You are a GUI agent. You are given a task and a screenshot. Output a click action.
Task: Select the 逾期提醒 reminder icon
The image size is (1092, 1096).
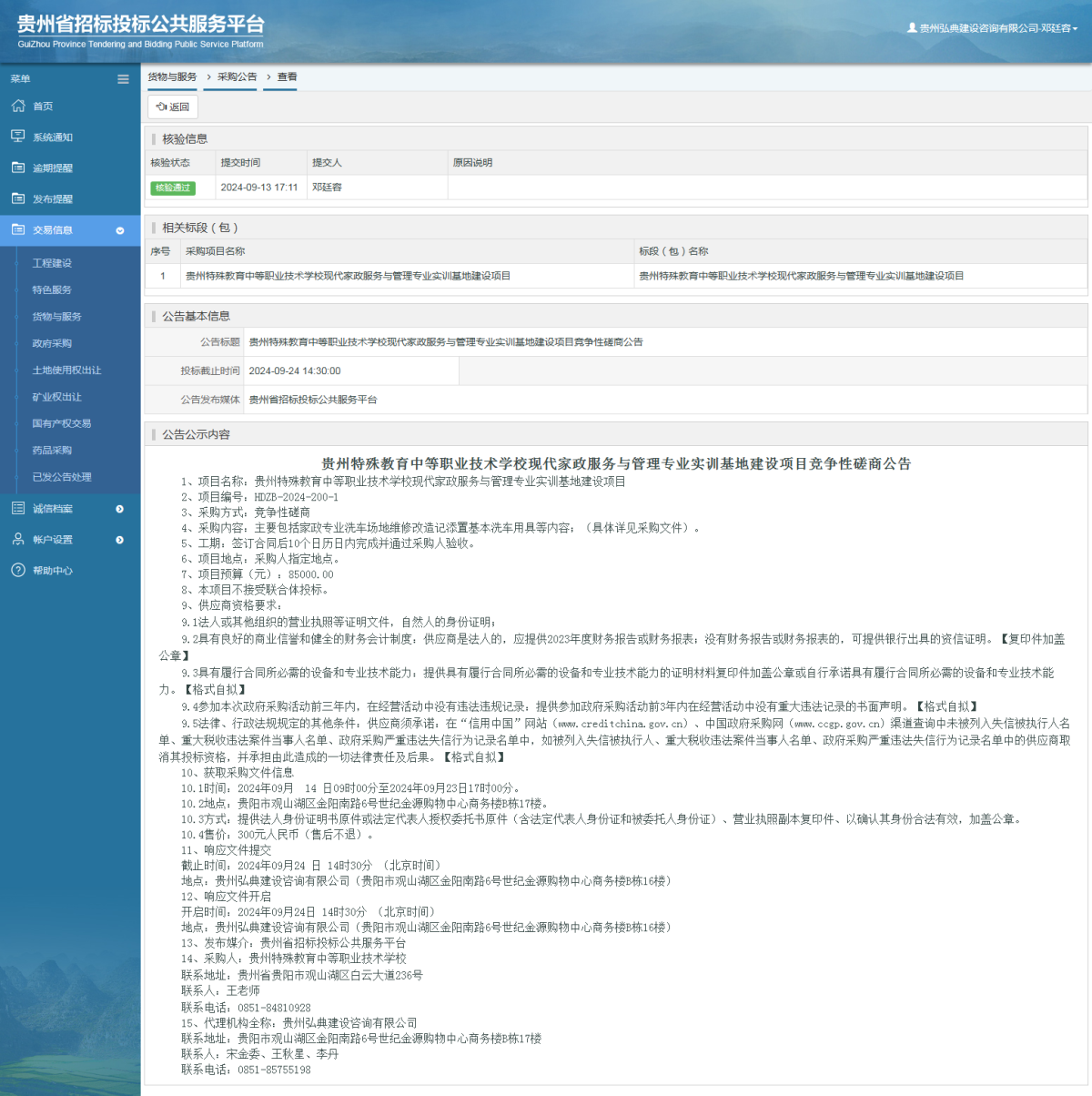(18, 167)
